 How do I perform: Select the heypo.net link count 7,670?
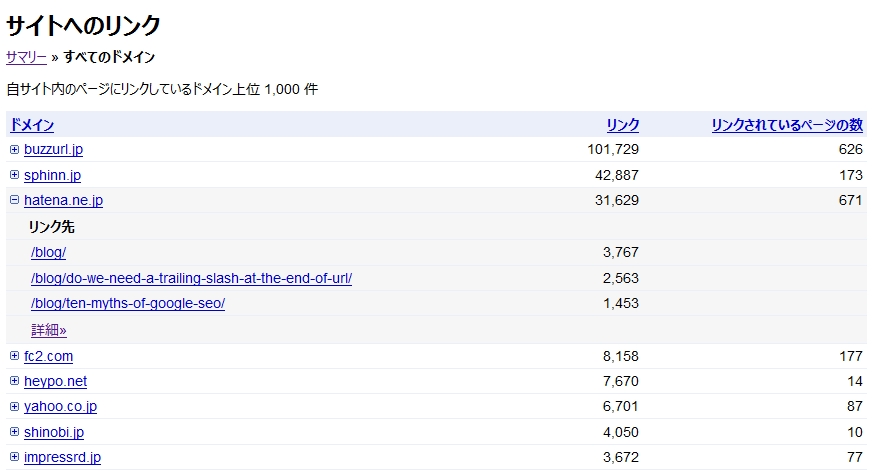pos(621,381)
